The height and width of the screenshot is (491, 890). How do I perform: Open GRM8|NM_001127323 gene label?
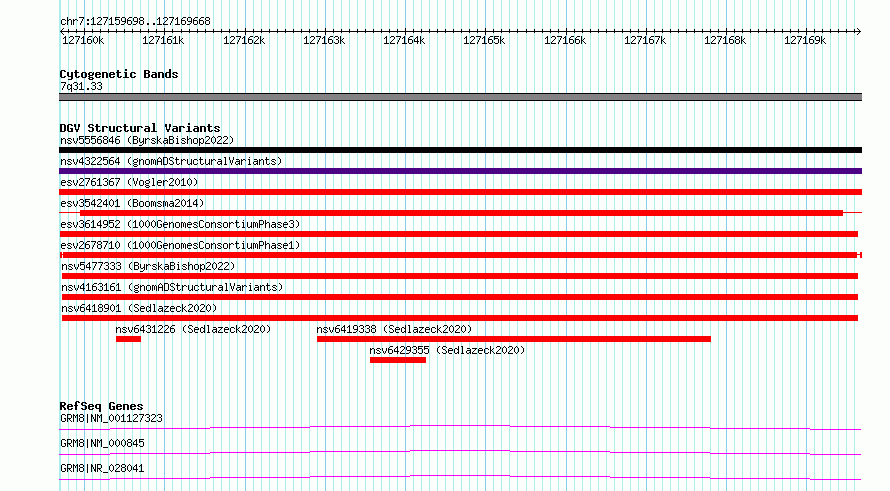[111, 418]
